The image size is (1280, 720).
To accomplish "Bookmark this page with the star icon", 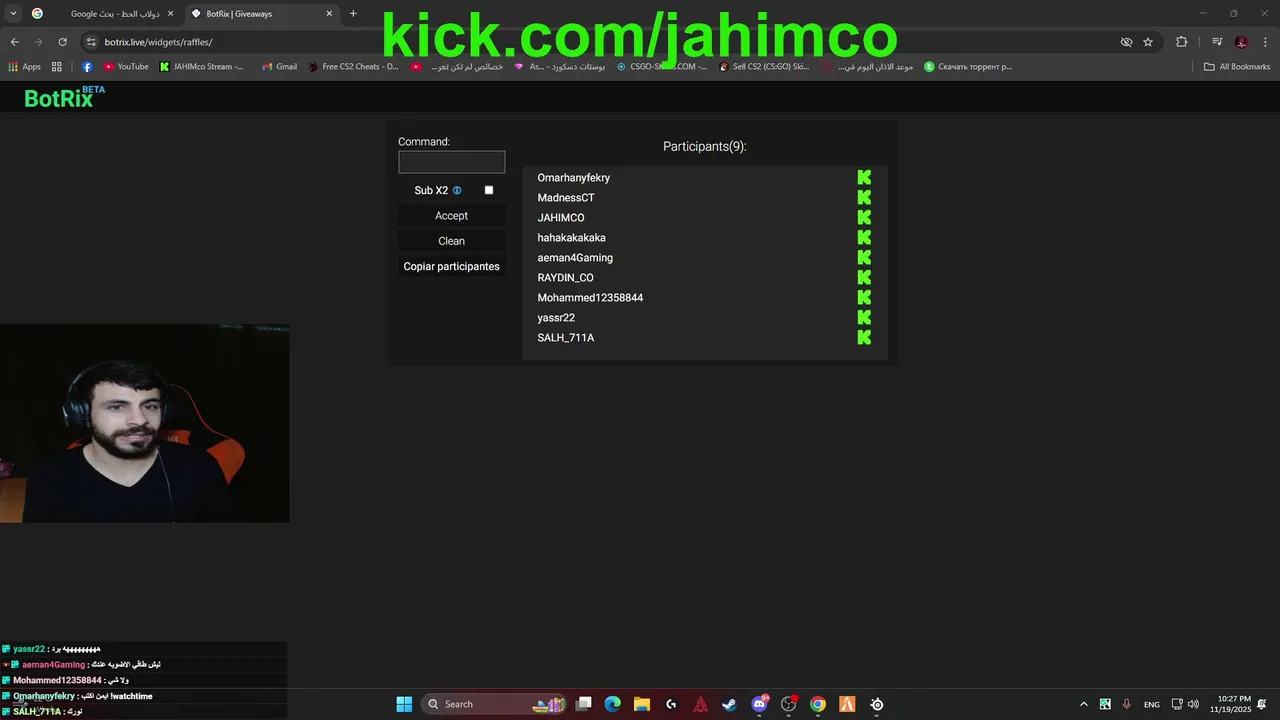I will [x=1148, y=42].
